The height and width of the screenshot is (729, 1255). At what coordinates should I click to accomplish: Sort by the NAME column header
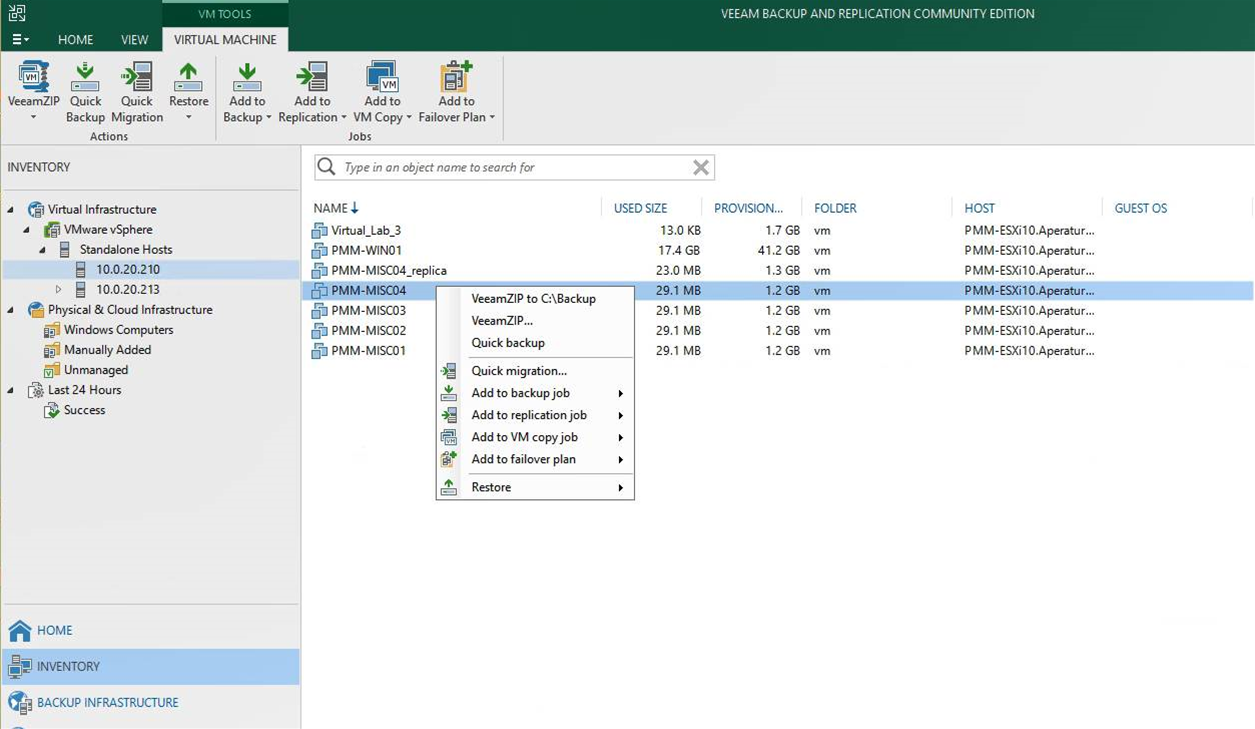point(336,208)
